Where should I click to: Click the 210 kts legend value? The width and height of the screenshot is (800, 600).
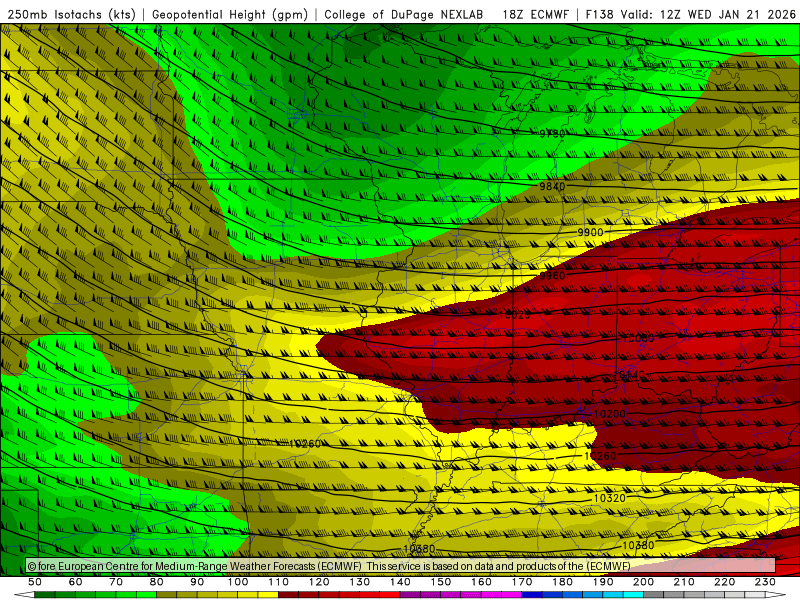[x=684, y=582]
